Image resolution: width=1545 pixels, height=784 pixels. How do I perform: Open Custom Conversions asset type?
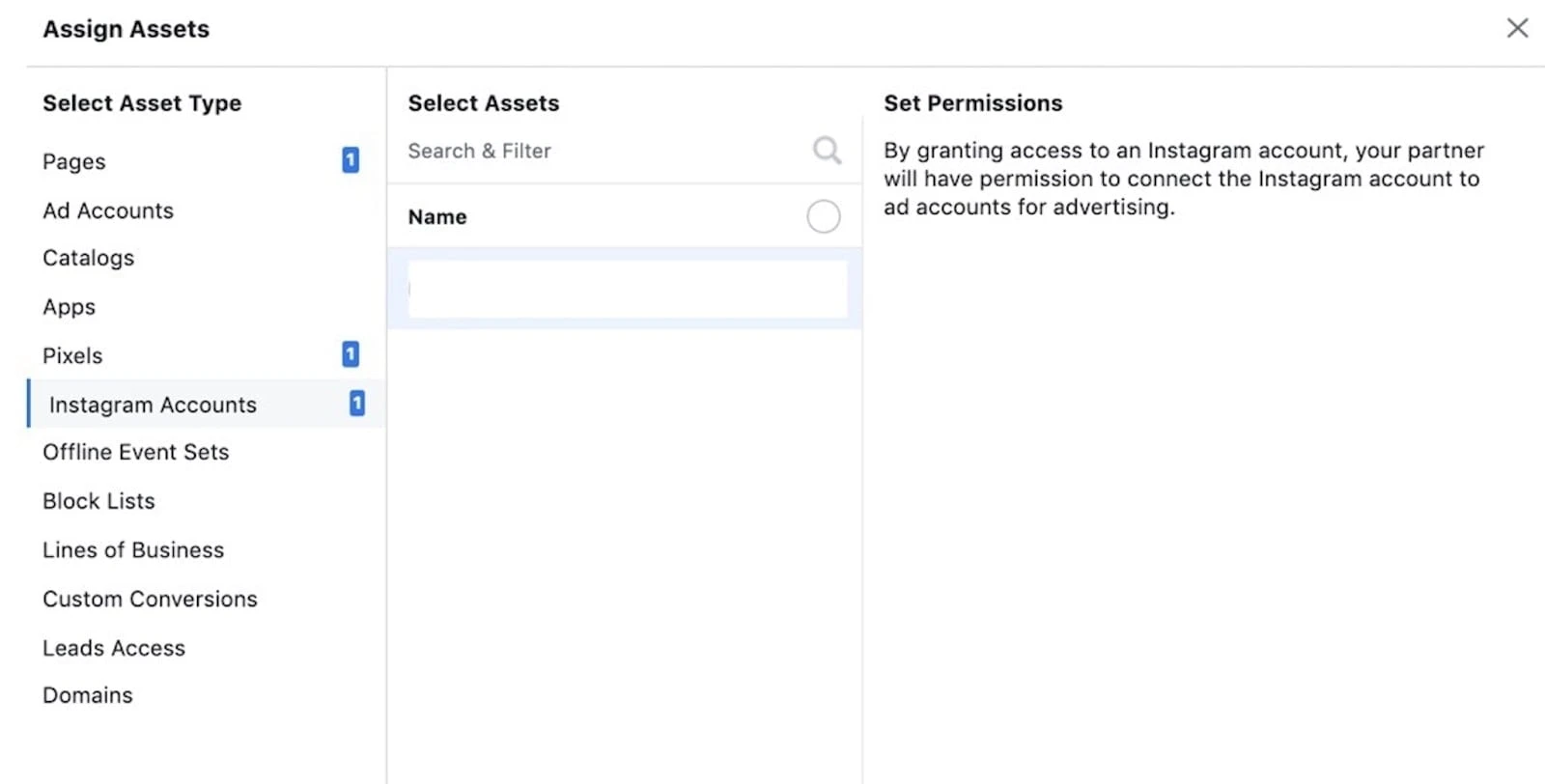150,599
